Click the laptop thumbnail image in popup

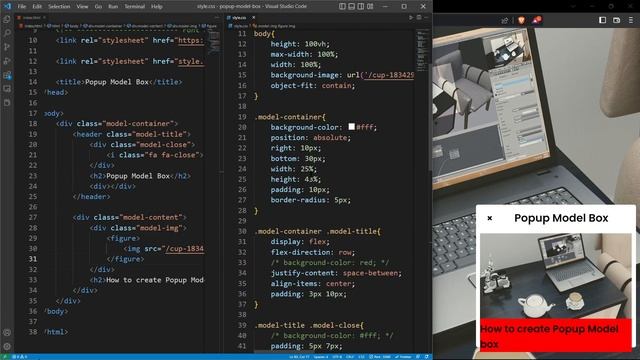pos(556,276)
